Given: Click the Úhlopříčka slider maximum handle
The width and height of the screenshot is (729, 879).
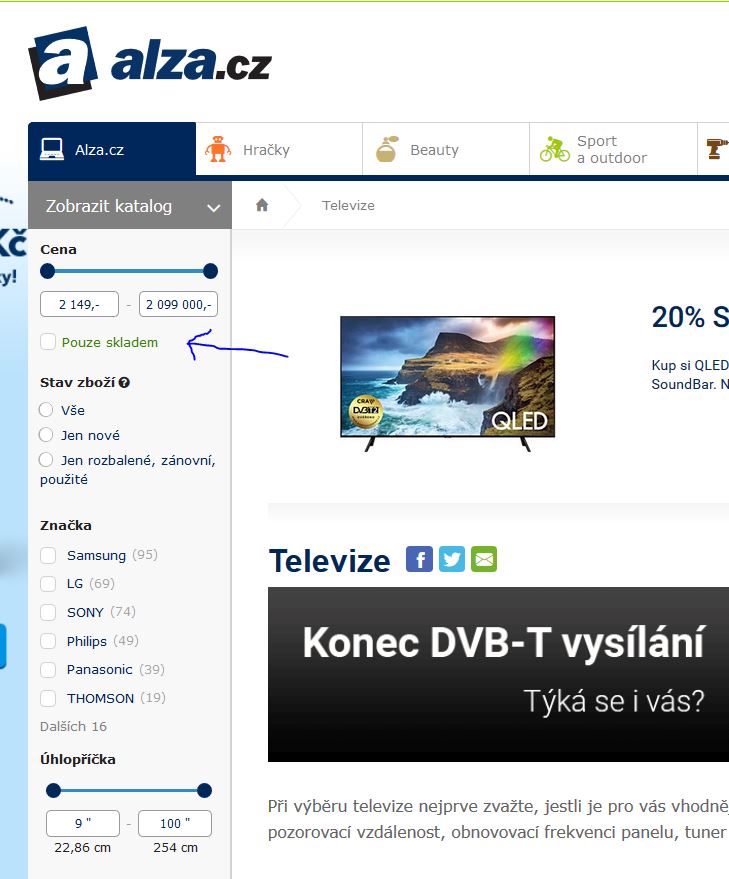Looking at the screenshot, I should pos(205,790).
